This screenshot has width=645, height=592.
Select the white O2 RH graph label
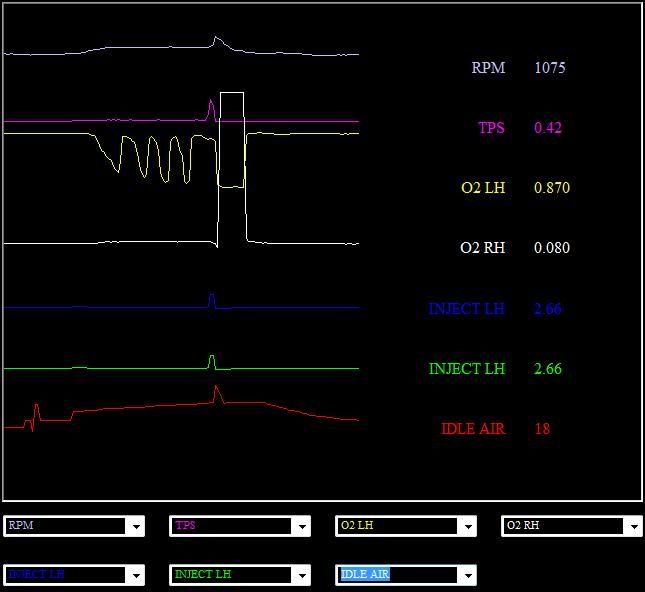pos(483,248)
